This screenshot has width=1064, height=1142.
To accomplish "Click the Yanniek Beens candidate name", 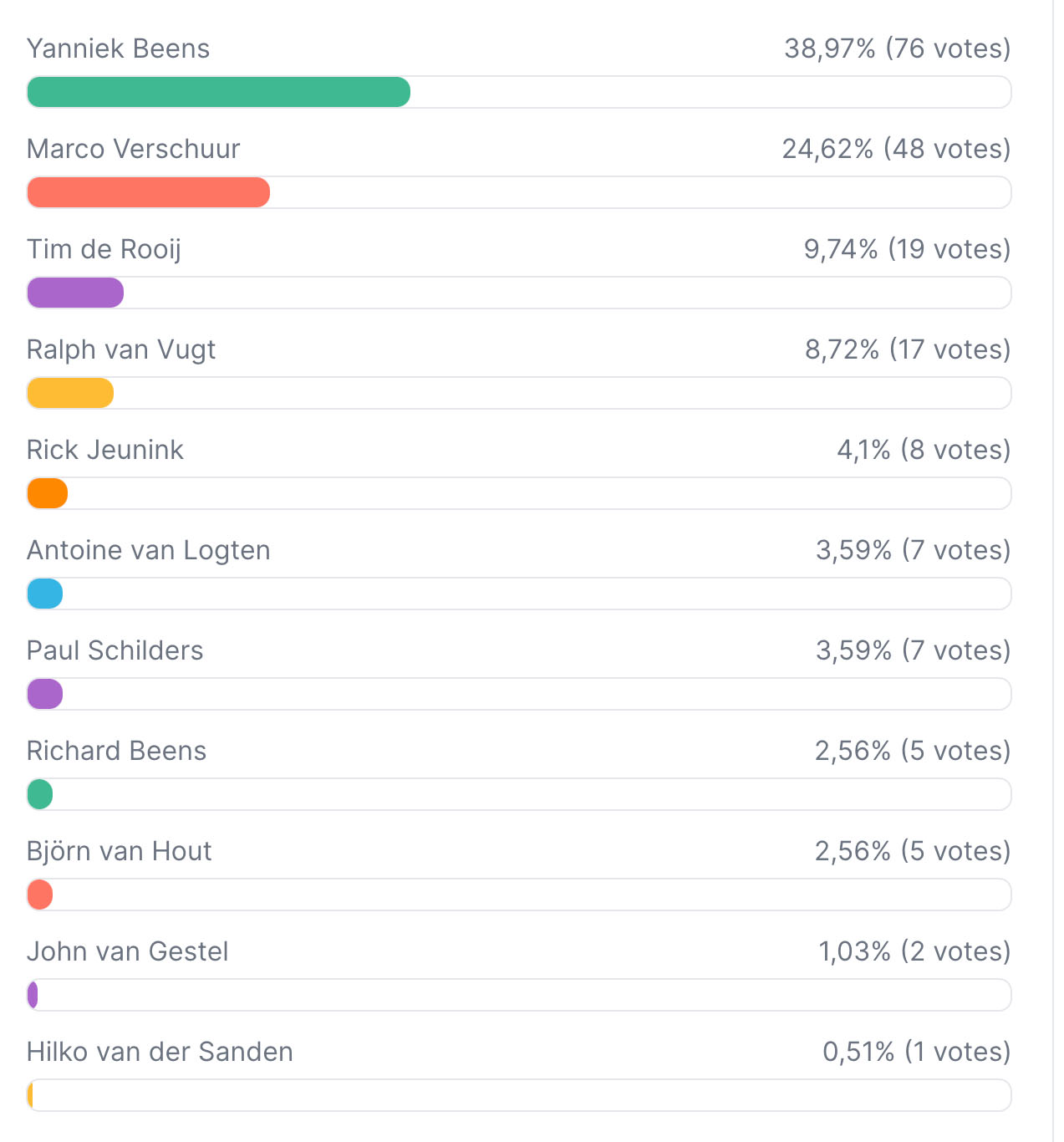I will (x=118, y=48).
